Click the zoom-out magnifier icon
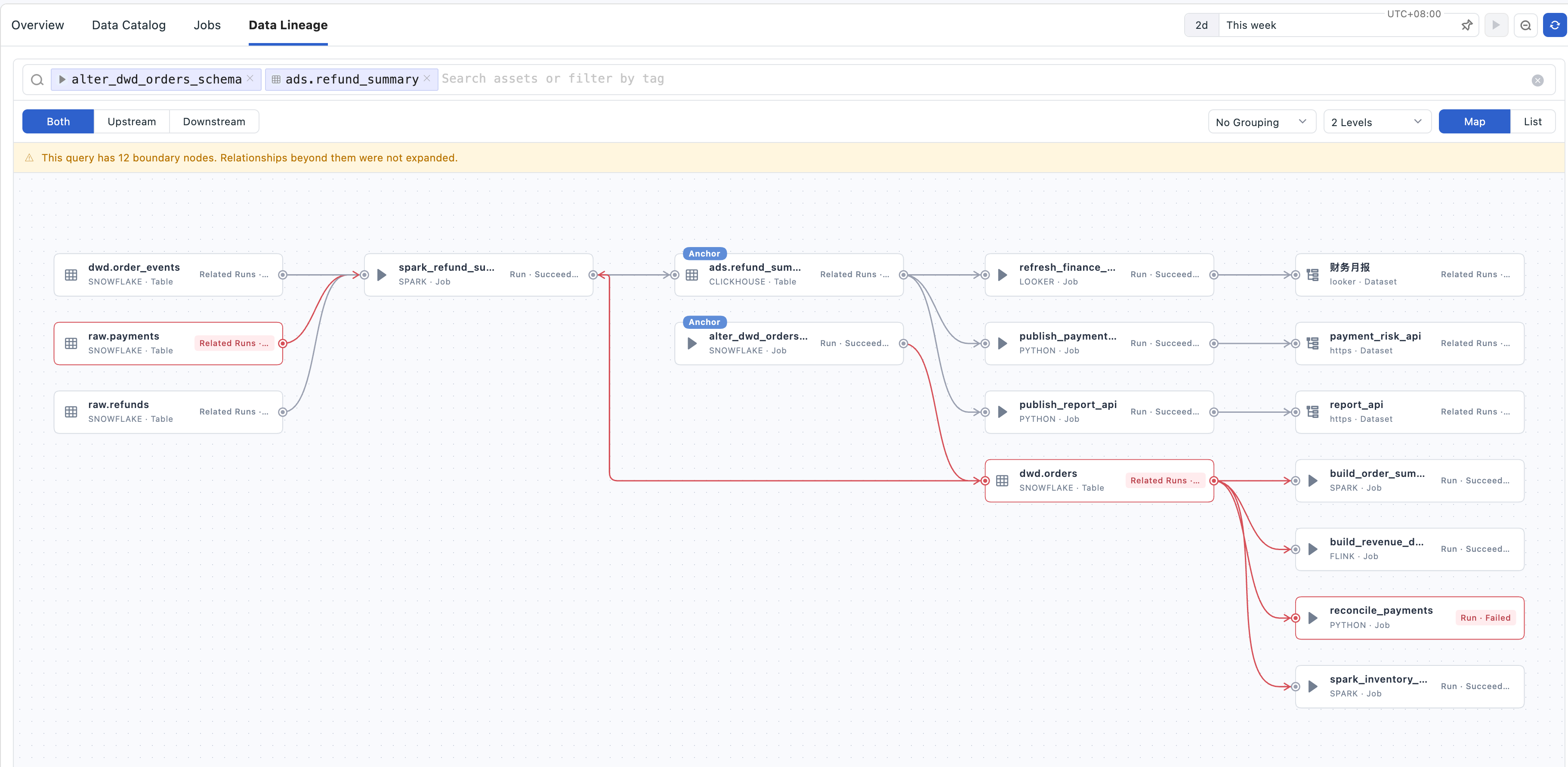The height and width of the screenshot is (767, 1568). tap(1525, 25)
